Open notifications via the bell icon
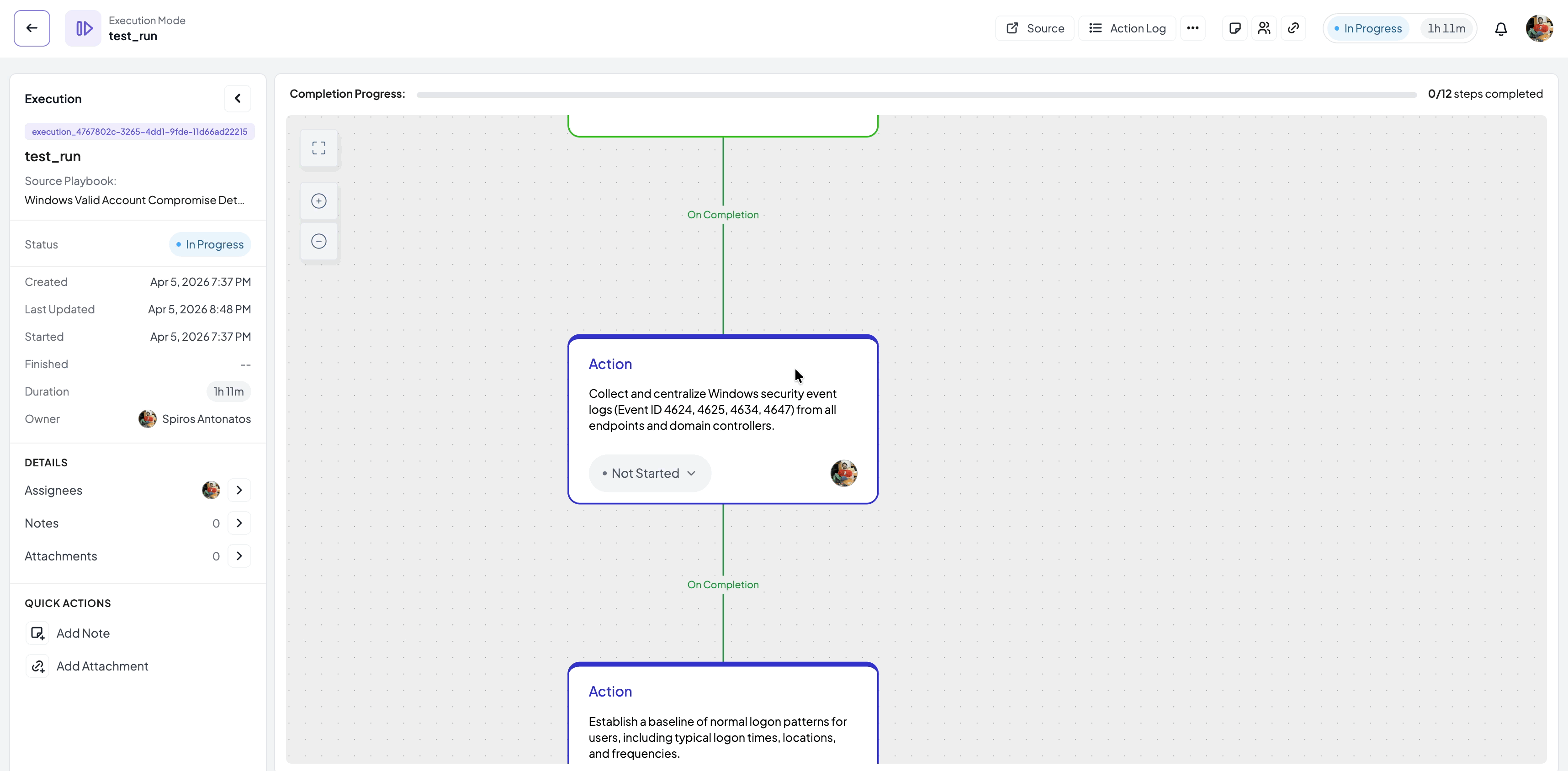The image size is (1568, 771). click(1501, 28)
